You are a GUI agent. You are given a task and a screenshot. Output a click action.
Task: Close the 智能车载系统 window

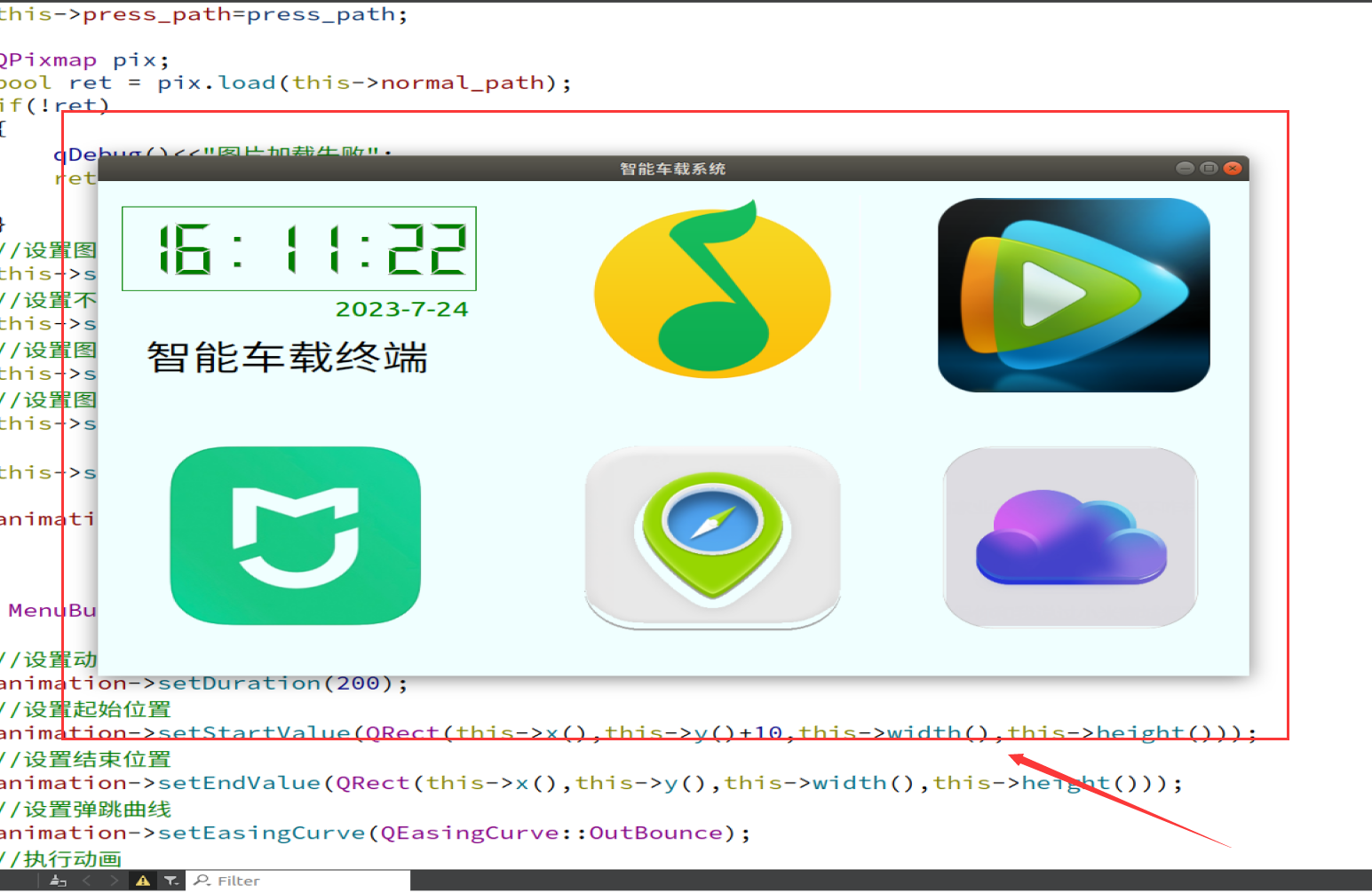[x=1233, y=169]
